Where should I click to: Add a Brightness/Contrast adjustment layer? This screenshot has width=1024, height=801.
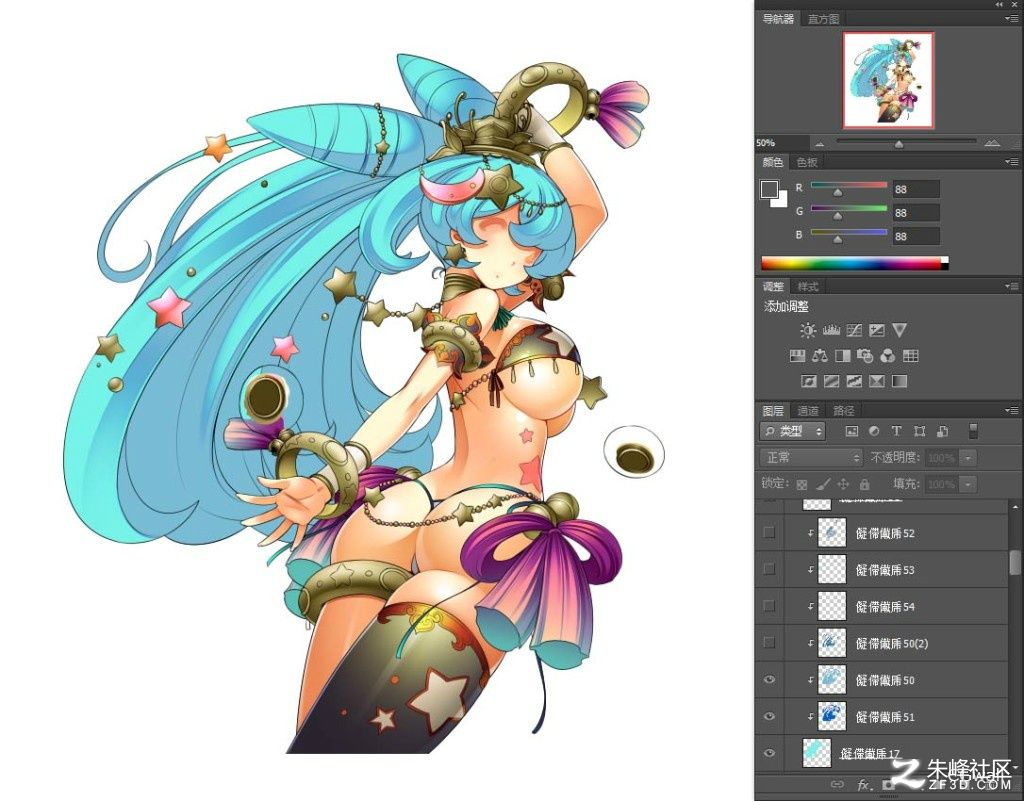[808, 330]
